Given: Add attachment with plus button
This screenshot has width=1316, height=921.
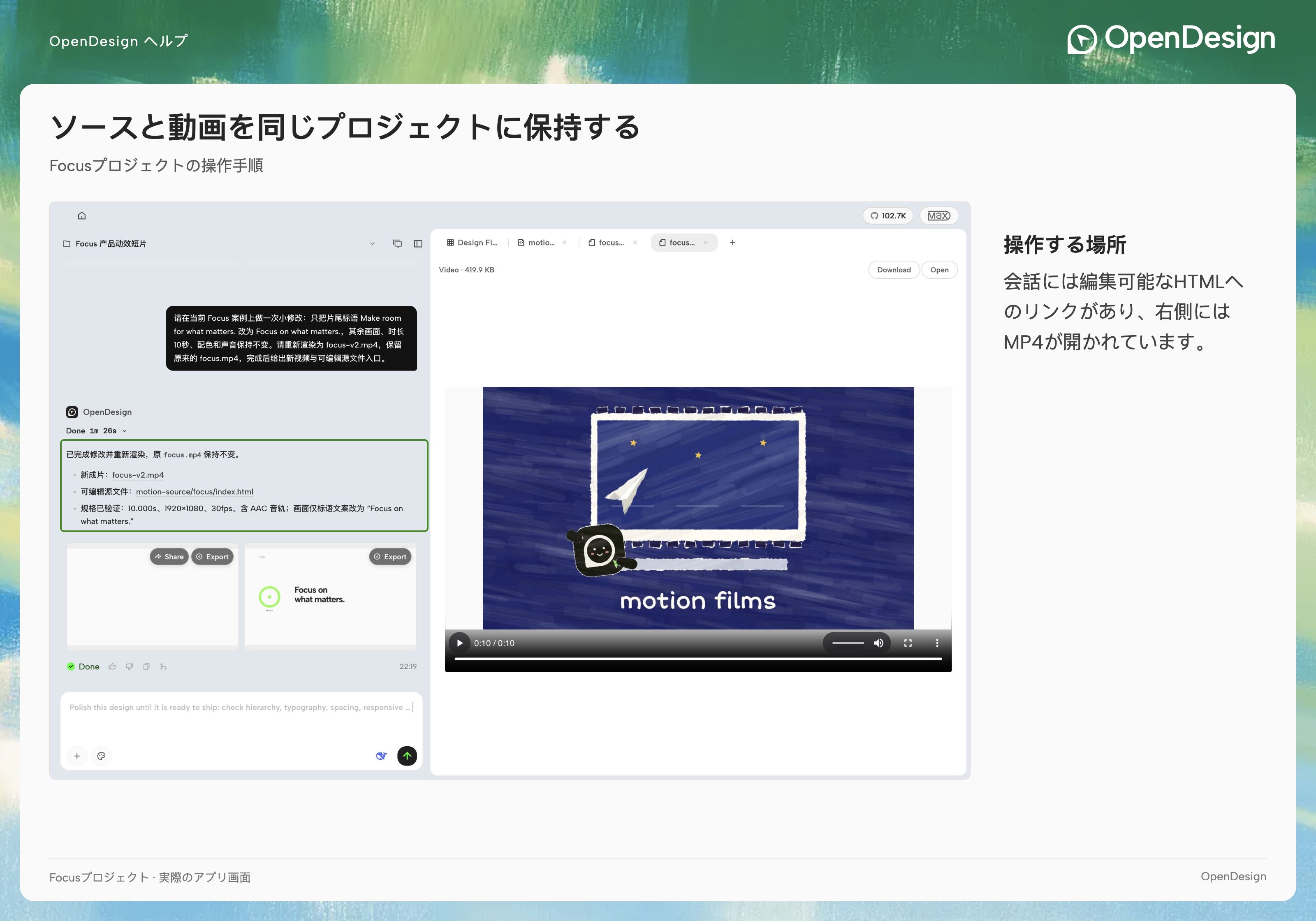Looking at the screenshot, I should [x=77, y=756].
